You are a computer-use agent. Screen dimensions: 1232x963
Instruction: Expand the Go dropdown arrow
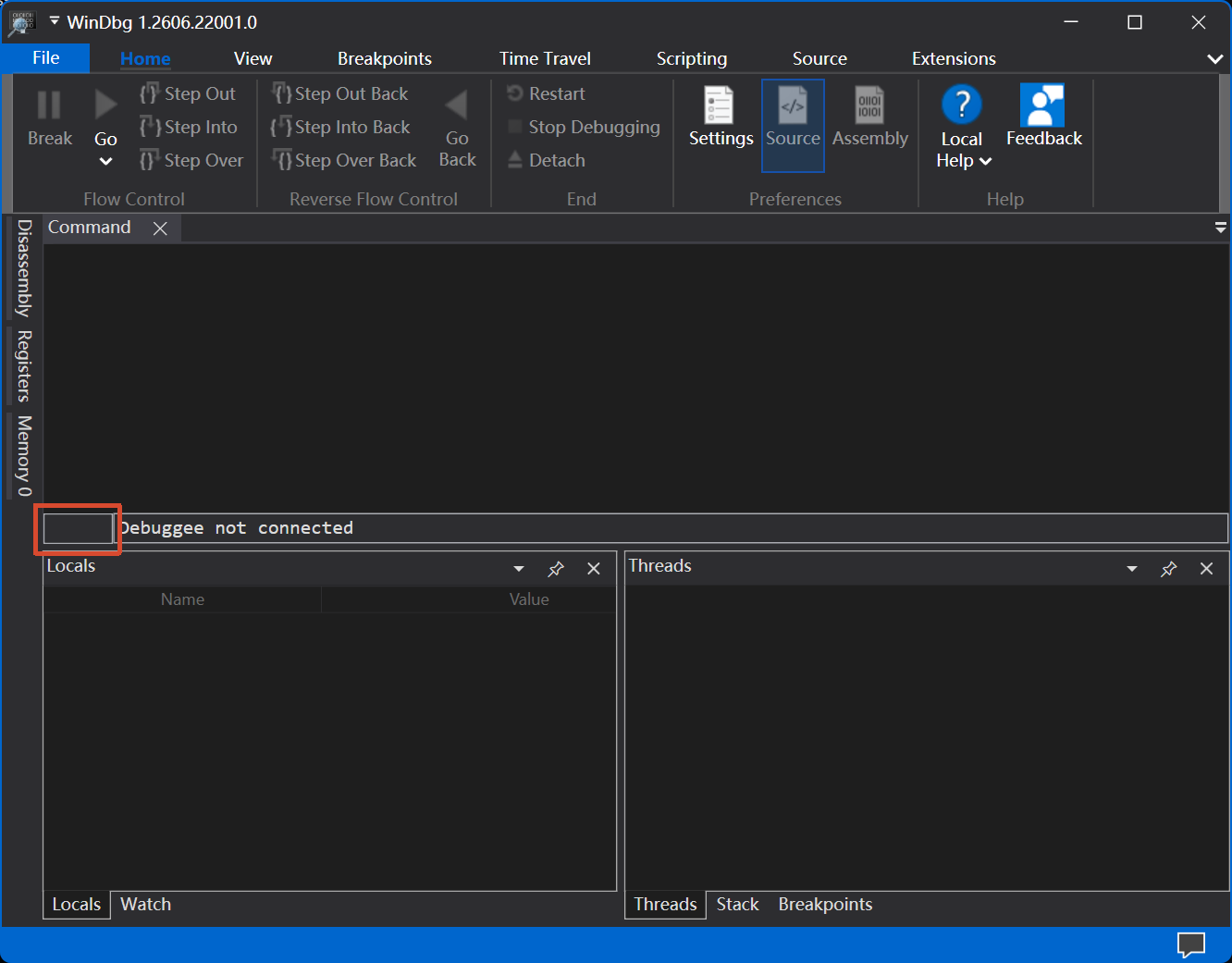click(x=105, y=162)
